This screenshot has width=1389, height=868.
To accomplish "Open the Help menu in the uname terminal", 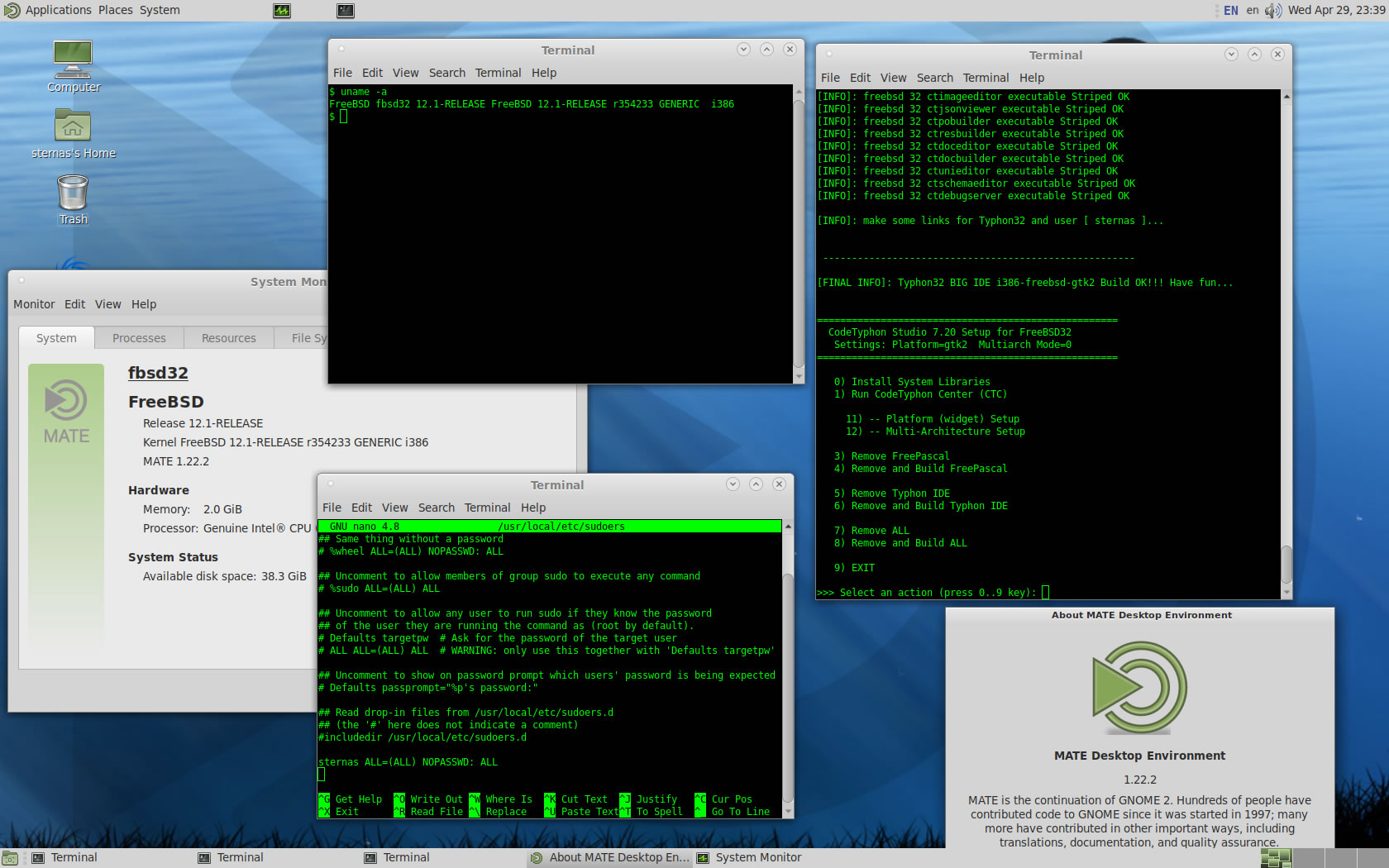I will (544, 73).
